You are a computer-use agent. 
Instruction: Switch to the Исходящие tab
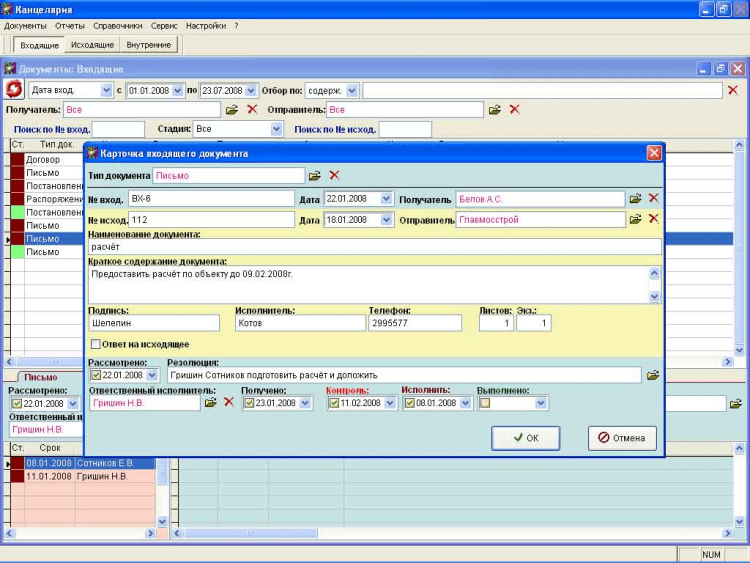coord(92,45)
